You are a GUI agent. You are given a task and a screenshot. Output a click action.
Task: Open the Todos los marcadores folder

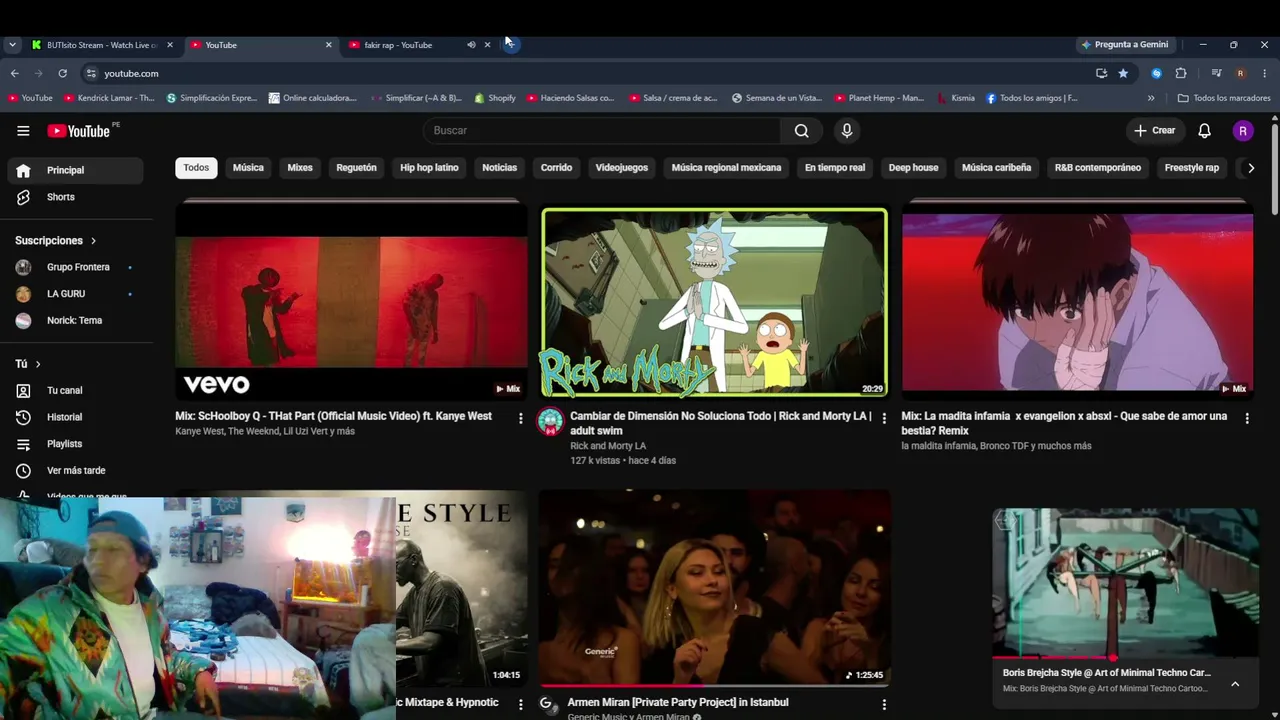(x=1224, y=98)
